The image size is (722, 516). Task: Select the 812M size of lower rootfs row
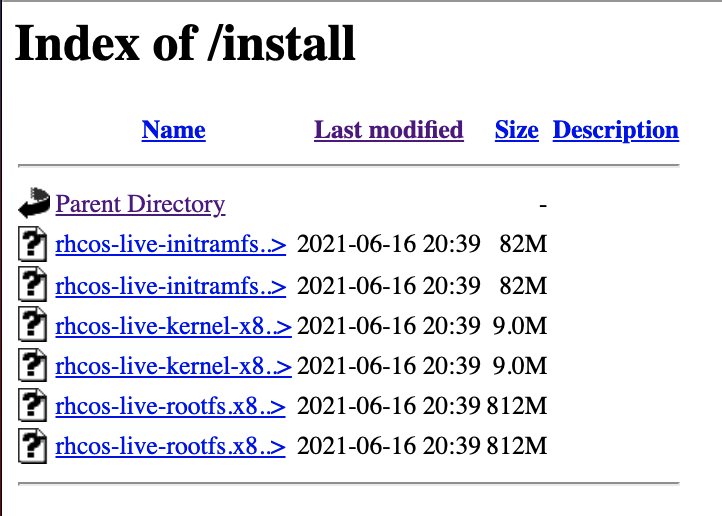tap(517, 446)
